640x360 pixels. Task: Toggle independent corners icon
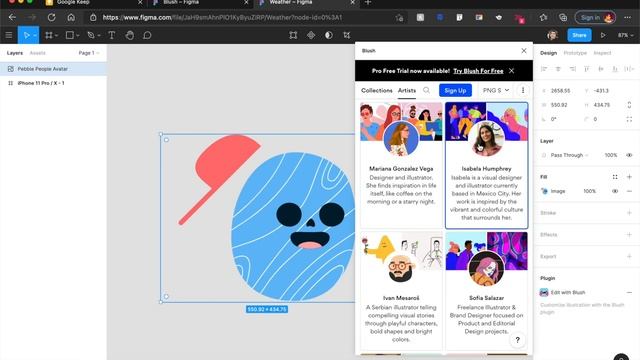click(x=629, y=119)
